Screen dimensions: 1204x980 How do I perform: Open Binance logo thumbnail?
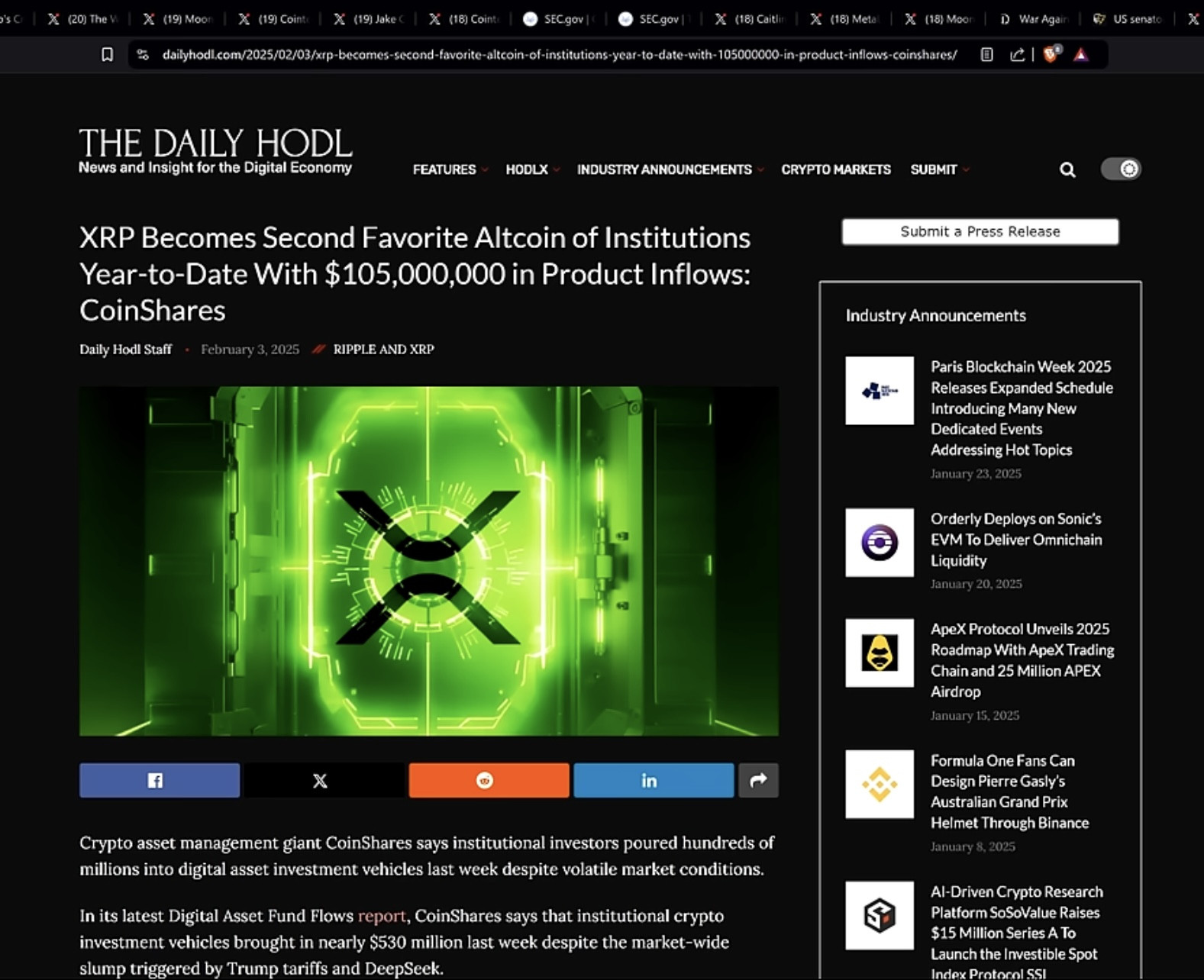880,785
